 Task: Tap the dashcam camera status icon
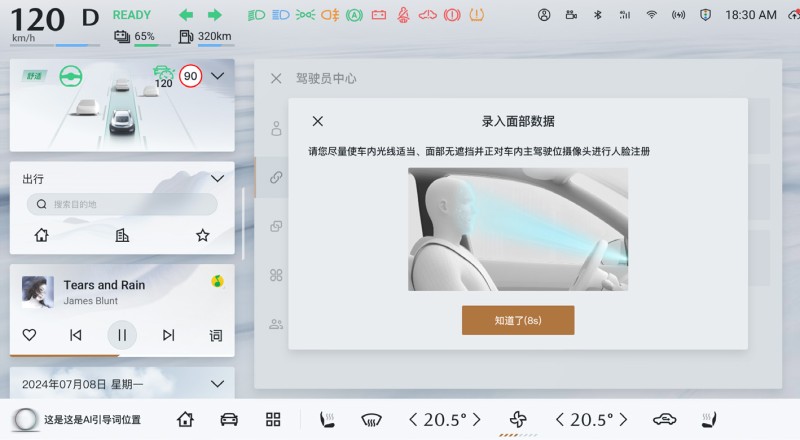[571, 15]
